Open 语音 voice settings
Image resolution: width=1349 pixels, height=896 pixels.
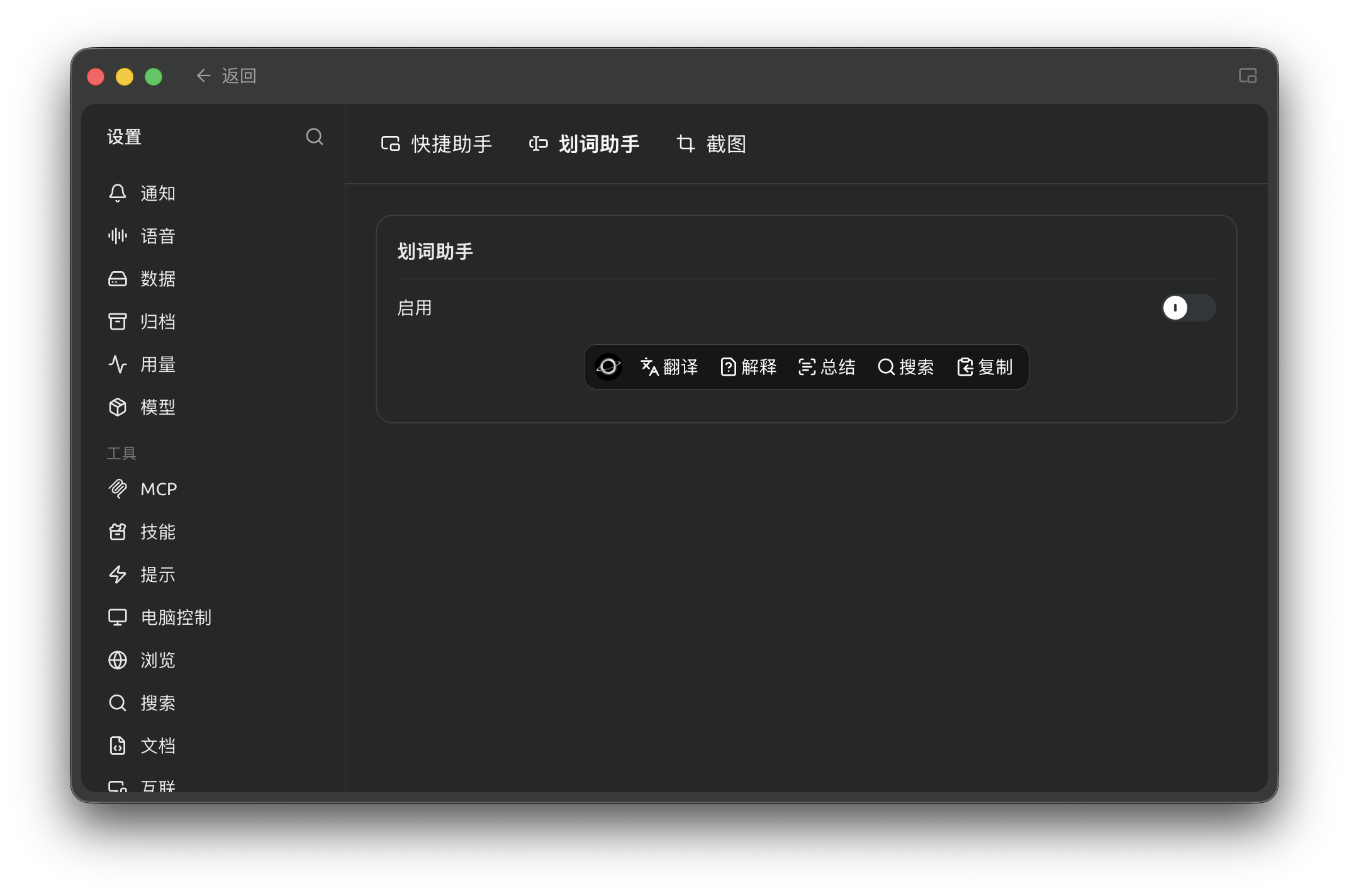click(213, 236)
